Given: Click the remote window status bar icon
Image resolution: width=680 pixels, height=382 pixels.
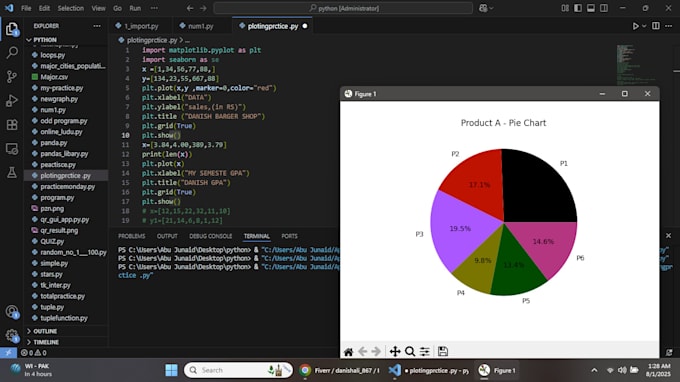Looking at the screenshot, I should coord(8,353).
